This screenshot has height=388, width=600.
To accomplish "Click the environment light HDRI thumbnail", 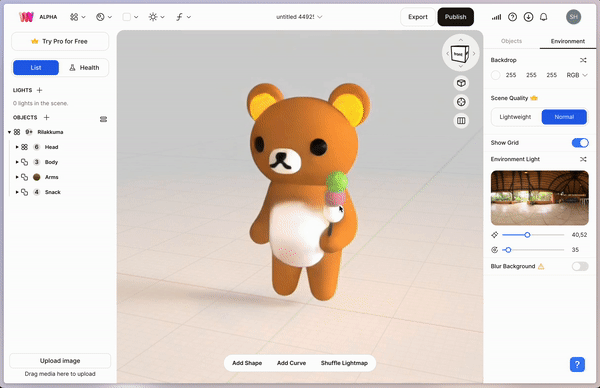I will (x=540, y=198).
